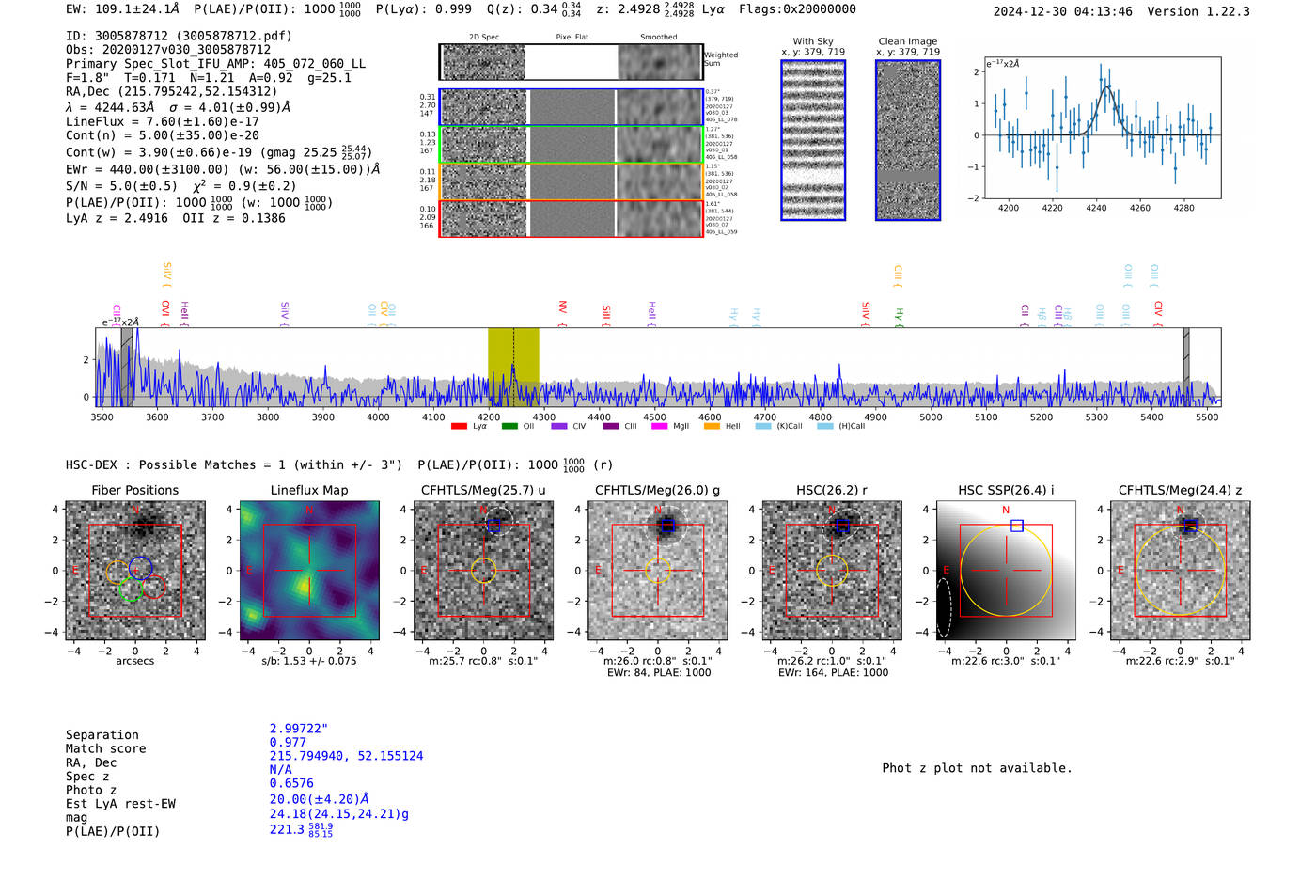Click the green OII legend swatch
Viewport: 1316px width, 896px height.
tap(509, 426)
